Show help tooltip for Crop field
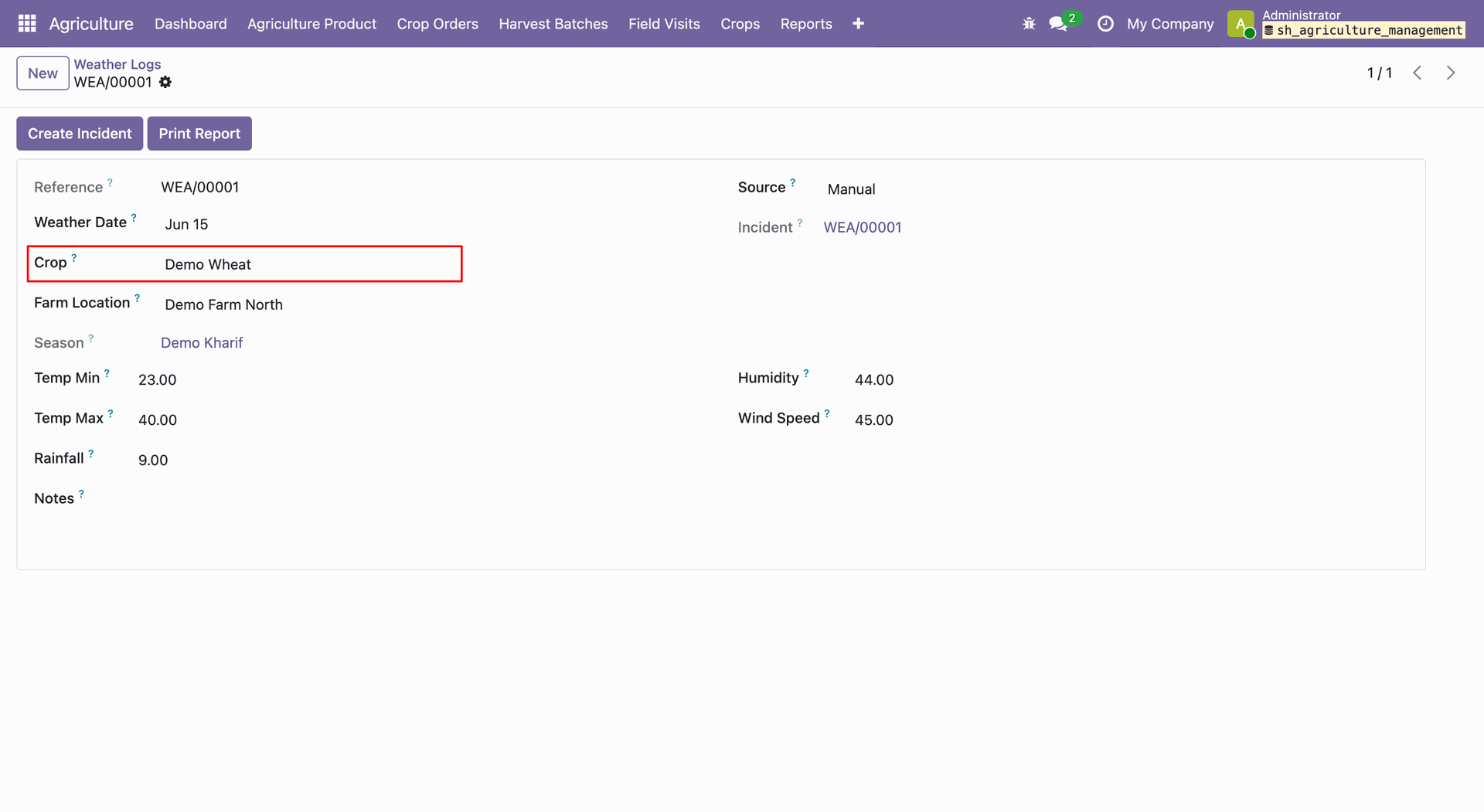This screenshot has height=812, width=1484. tap(74, 258)
